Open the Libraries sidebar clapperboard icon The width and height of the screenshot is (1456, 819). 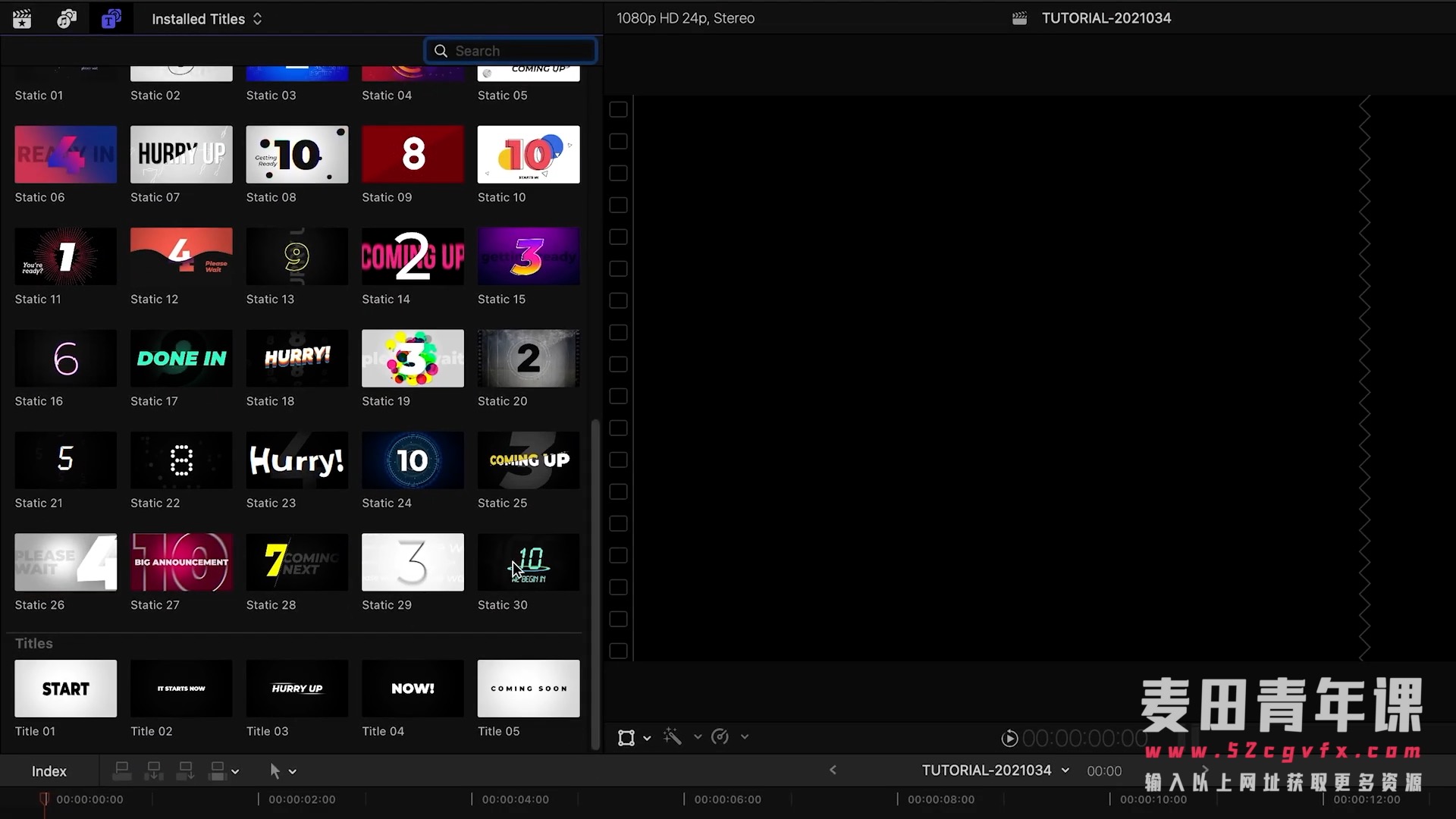coord(22,19)
